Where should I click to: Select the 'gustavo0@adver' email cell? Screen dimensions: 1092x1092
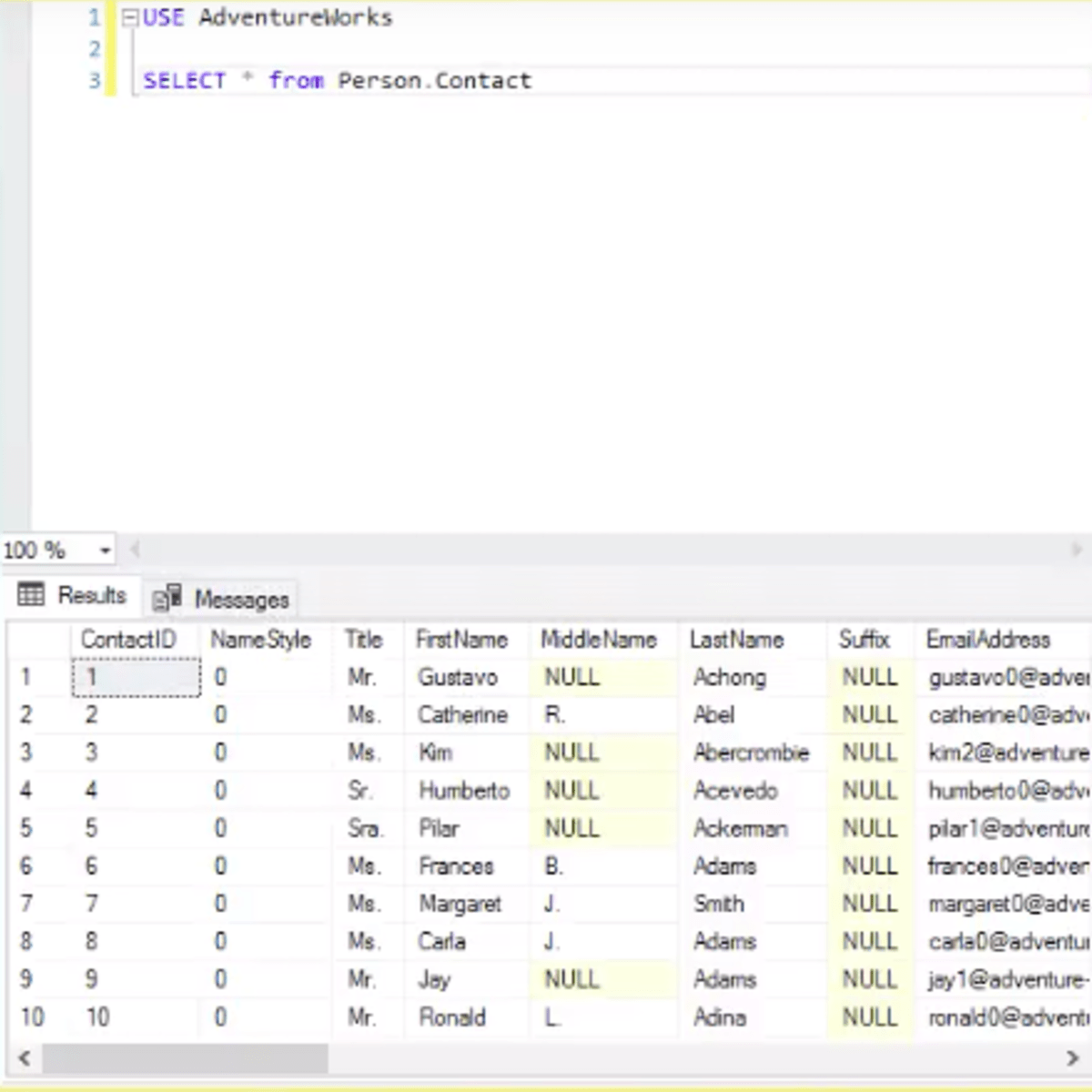click(x=1003, y=677)
